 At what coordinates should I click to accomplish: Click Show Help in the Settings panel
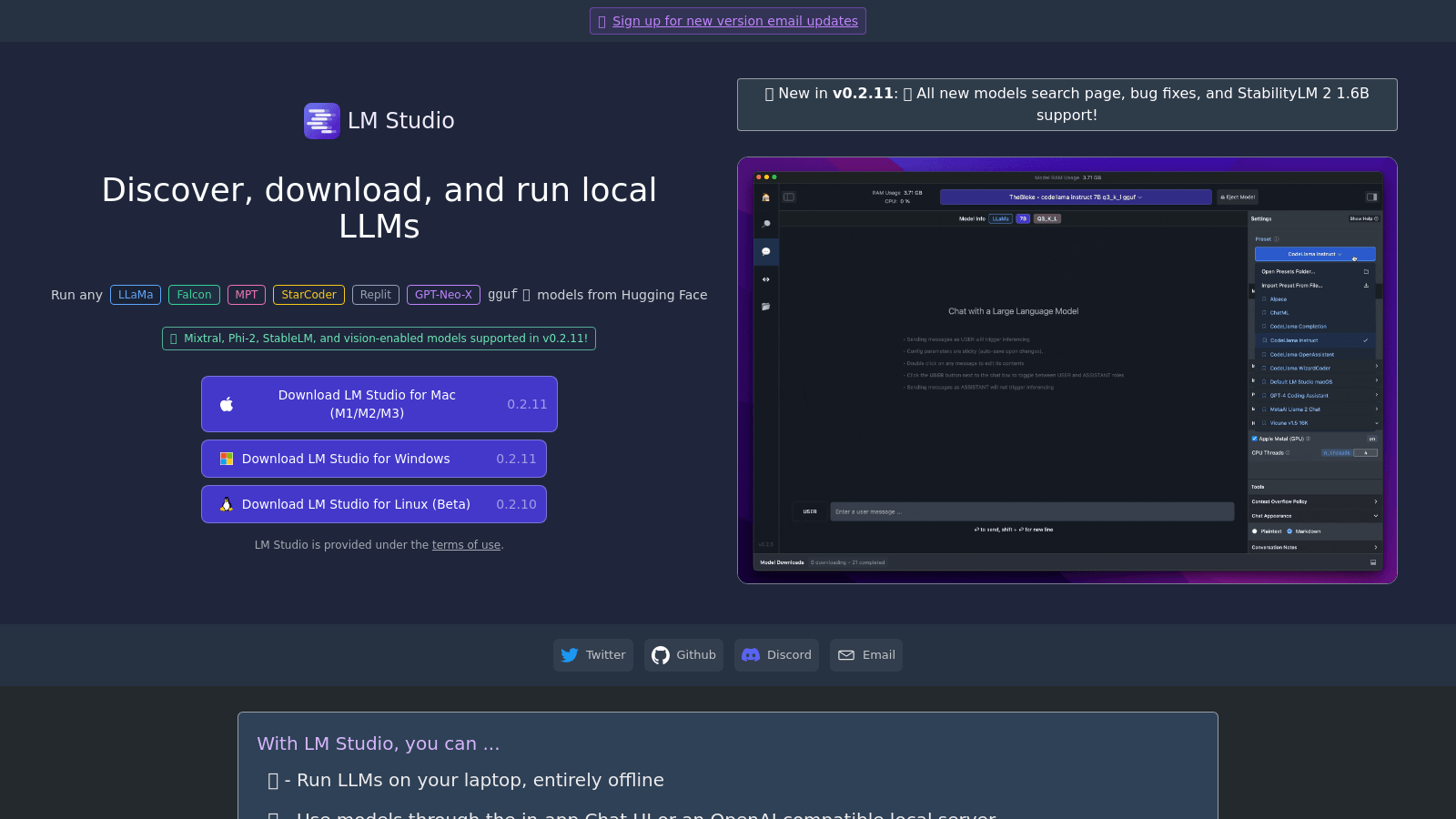[x=1363, y=218]
